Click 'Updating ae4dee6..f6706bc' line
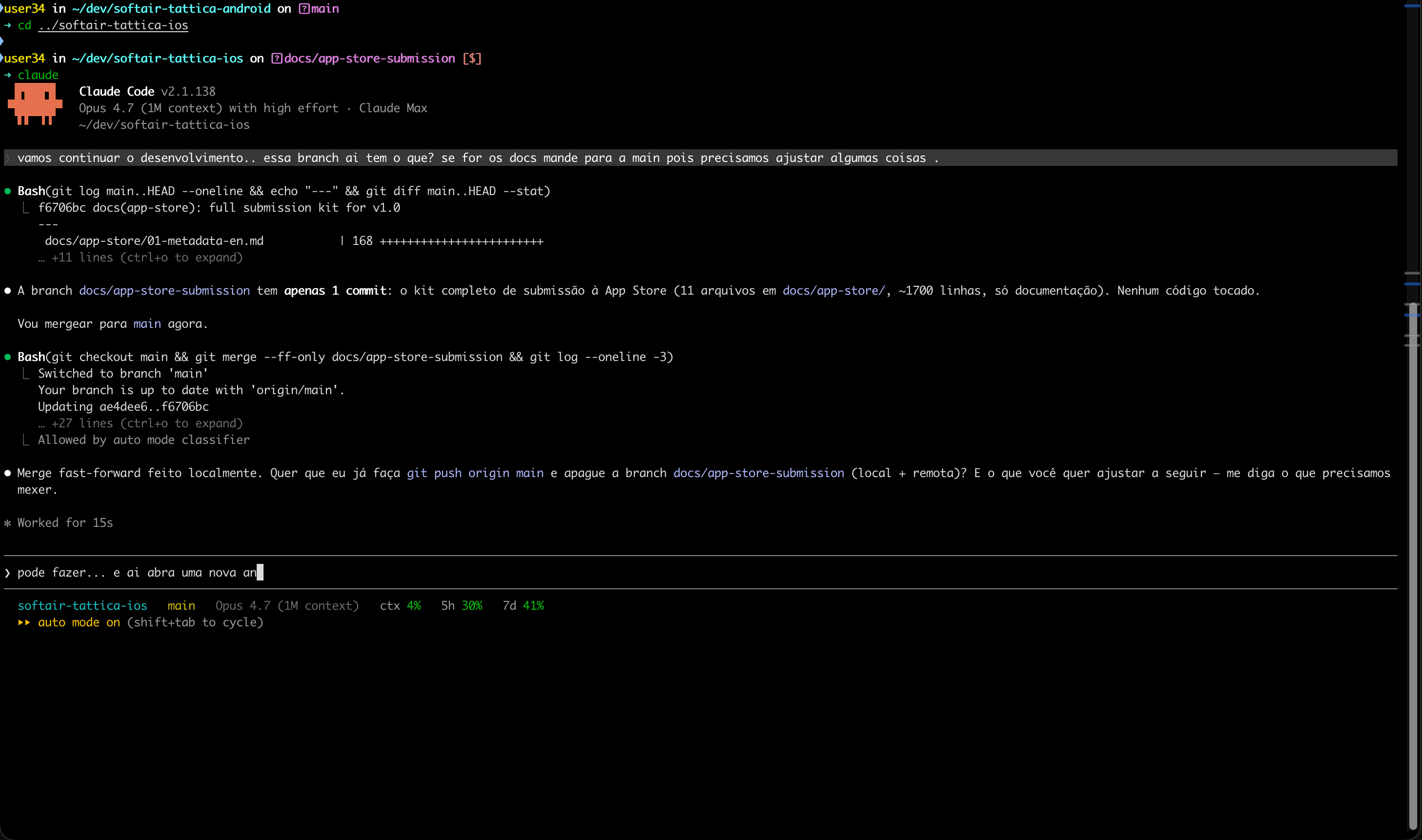Viewport: 1422px width, 840px height. [123, 406]
